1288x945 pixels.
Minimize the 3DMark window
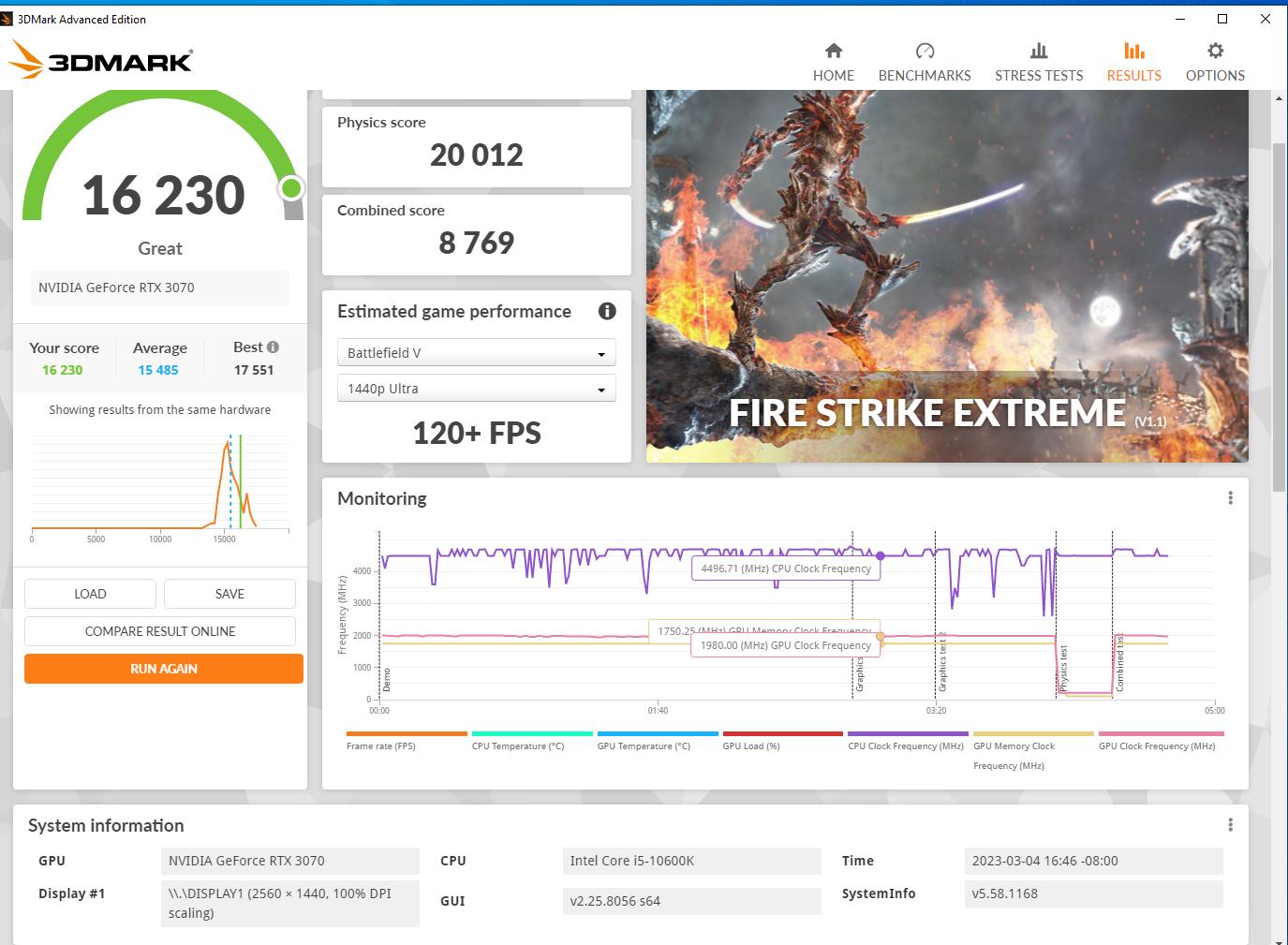coord(1179,19)
